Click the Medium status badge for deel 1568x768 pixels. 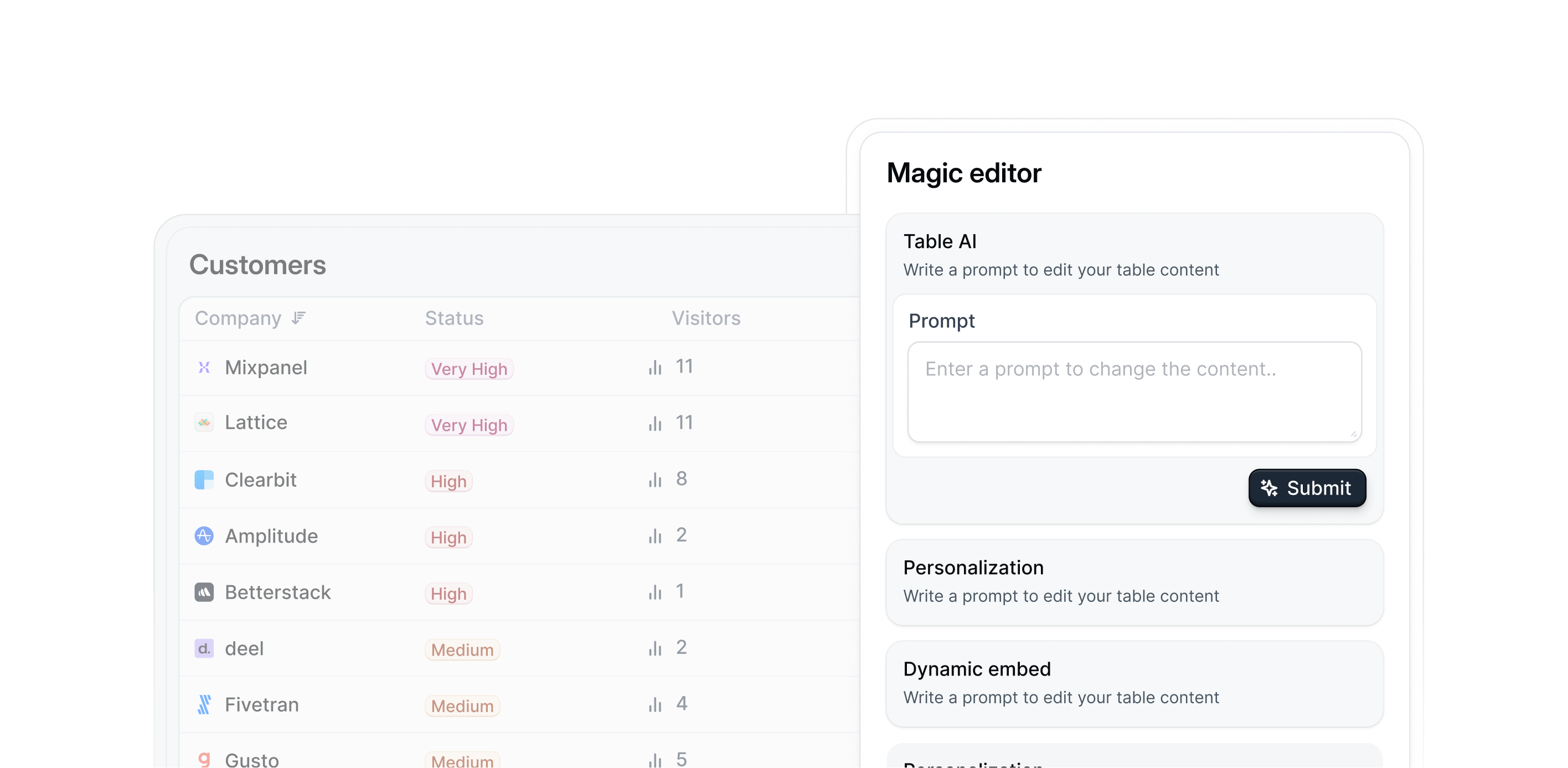pos(462,650)
